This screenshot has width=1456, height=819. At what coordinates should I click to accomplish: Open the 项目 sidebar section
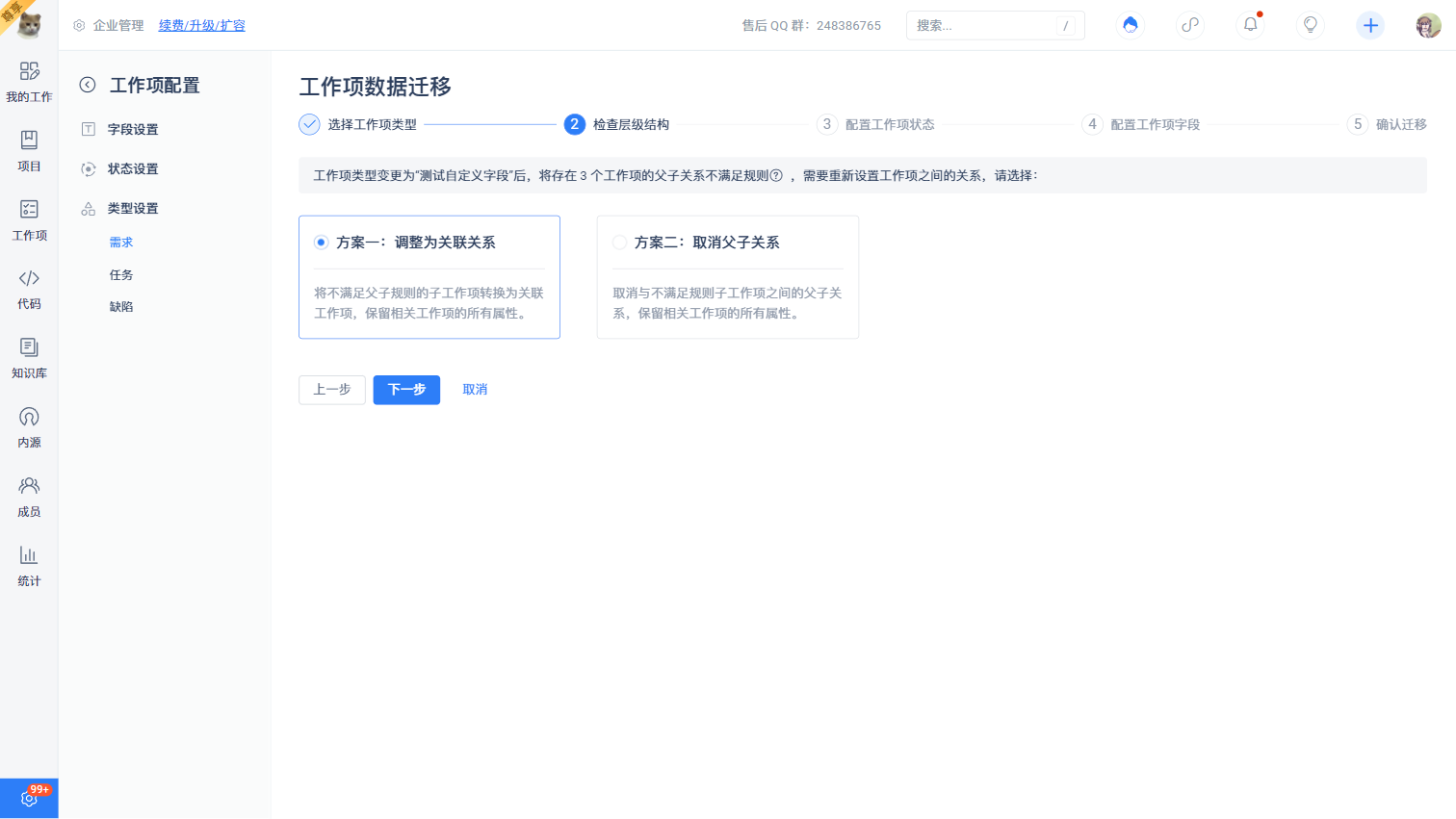tap(29, 152)
